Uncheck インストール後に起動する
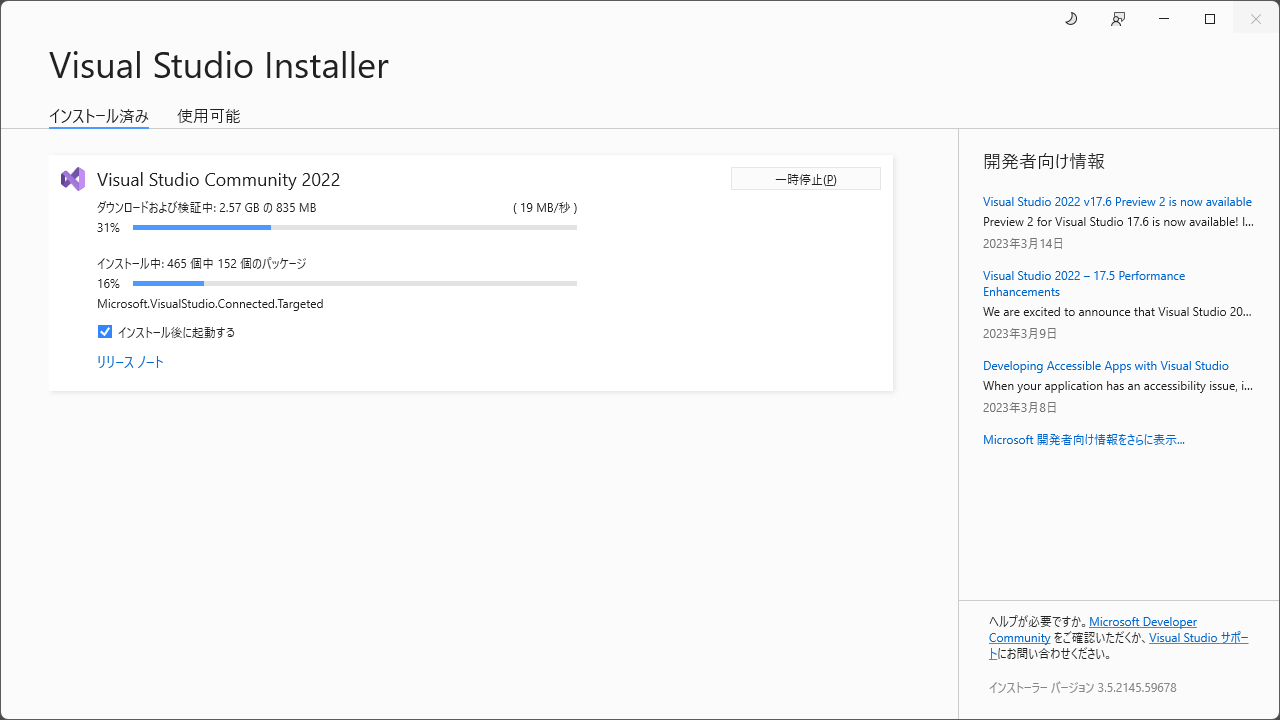The image size is (1280, 720). click(x=105, y=331)
